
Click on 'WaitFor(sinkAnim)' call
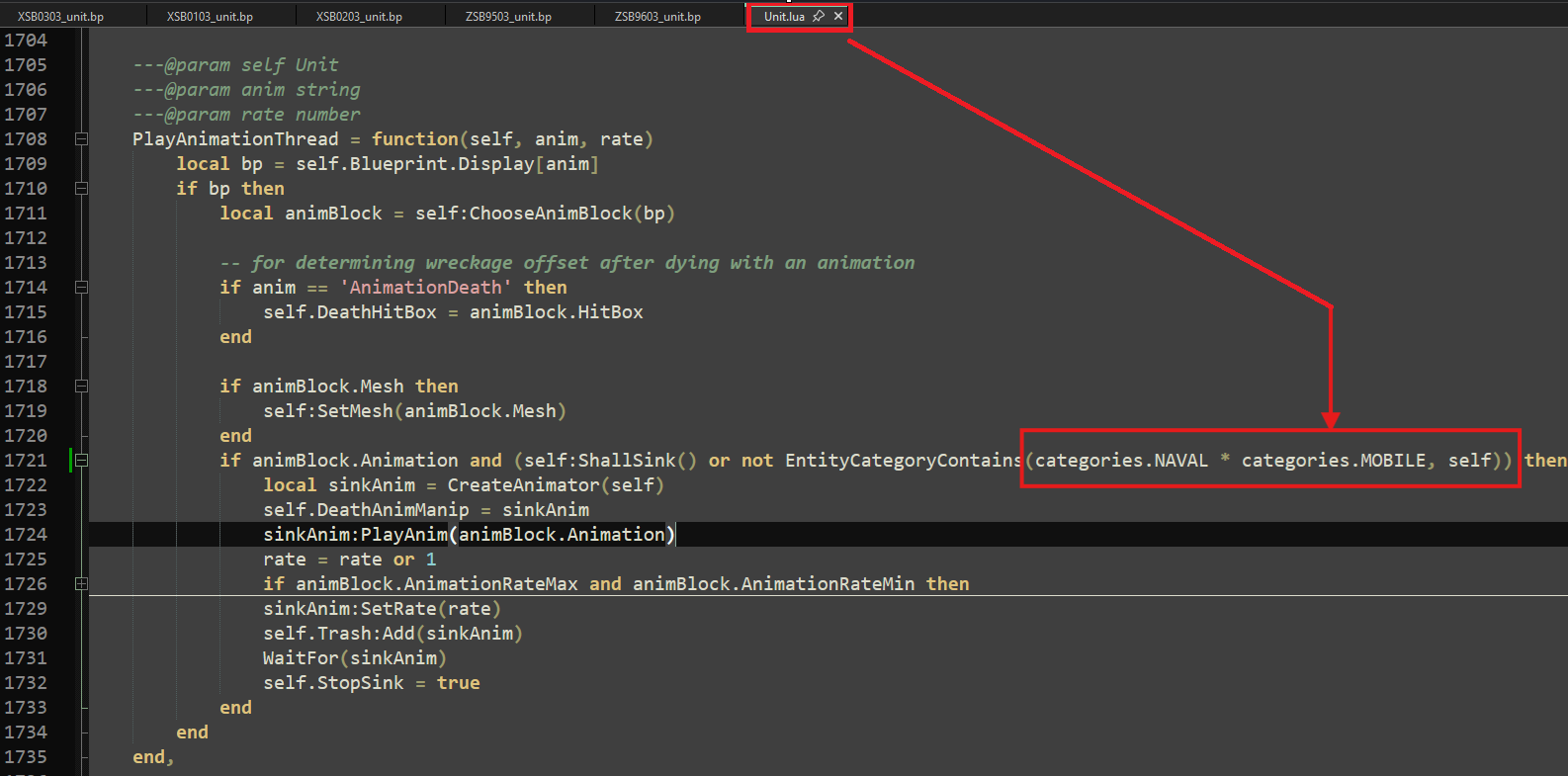[x=355, y=658]
